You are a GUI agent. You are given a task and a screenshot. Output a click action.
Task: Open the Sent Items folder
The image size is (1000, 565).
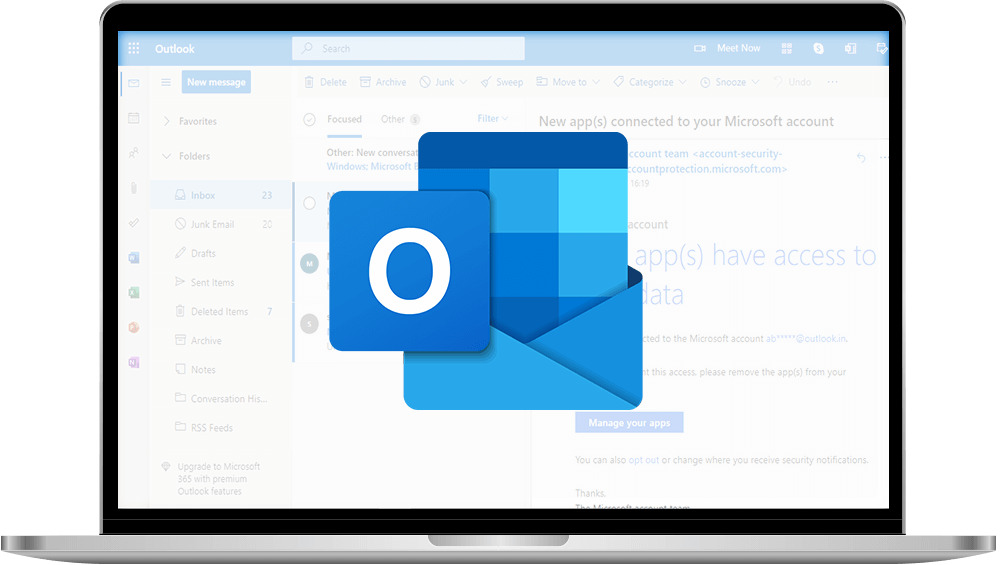[221, 282]
